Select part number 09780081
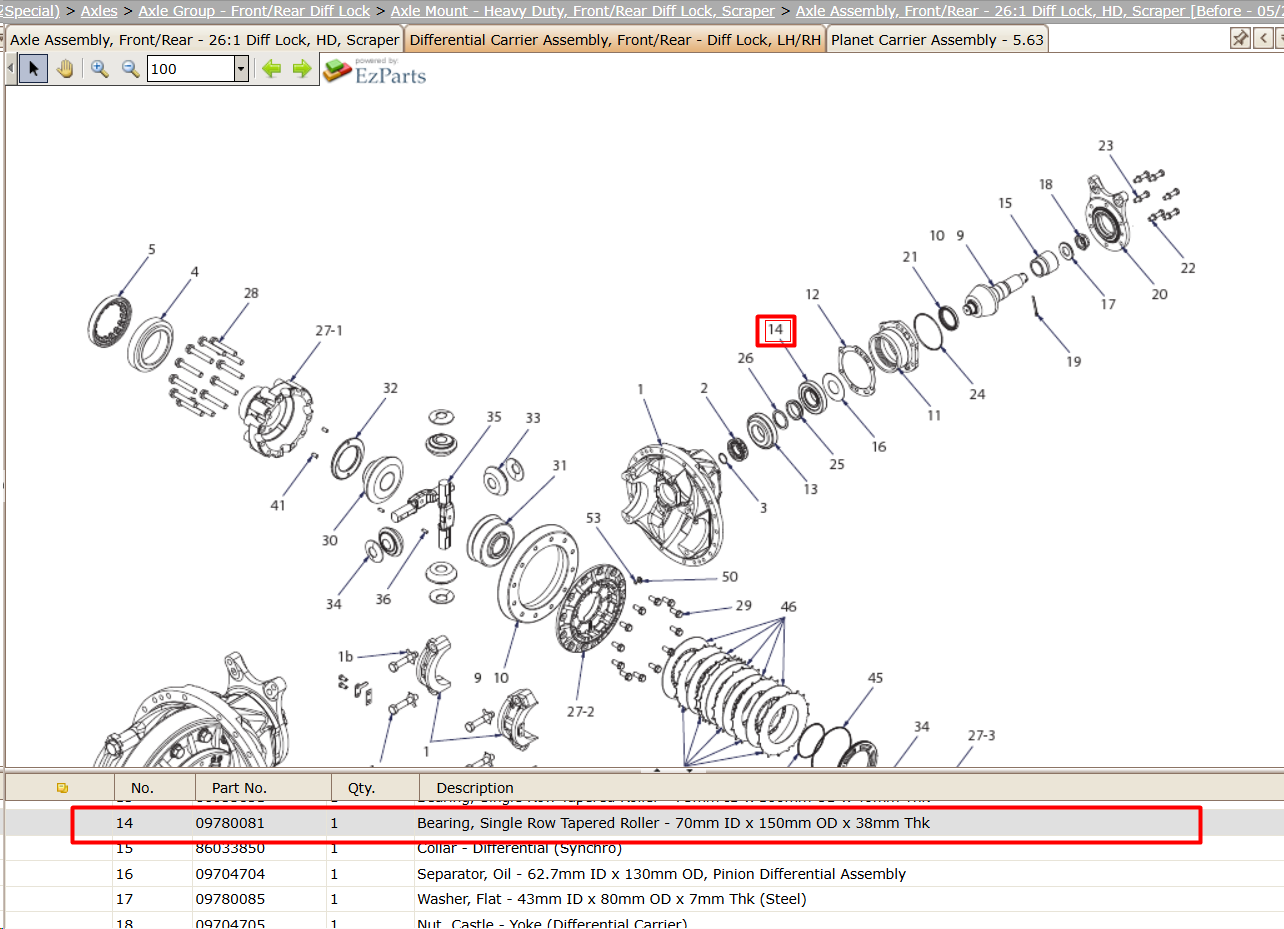 [230, 823]
